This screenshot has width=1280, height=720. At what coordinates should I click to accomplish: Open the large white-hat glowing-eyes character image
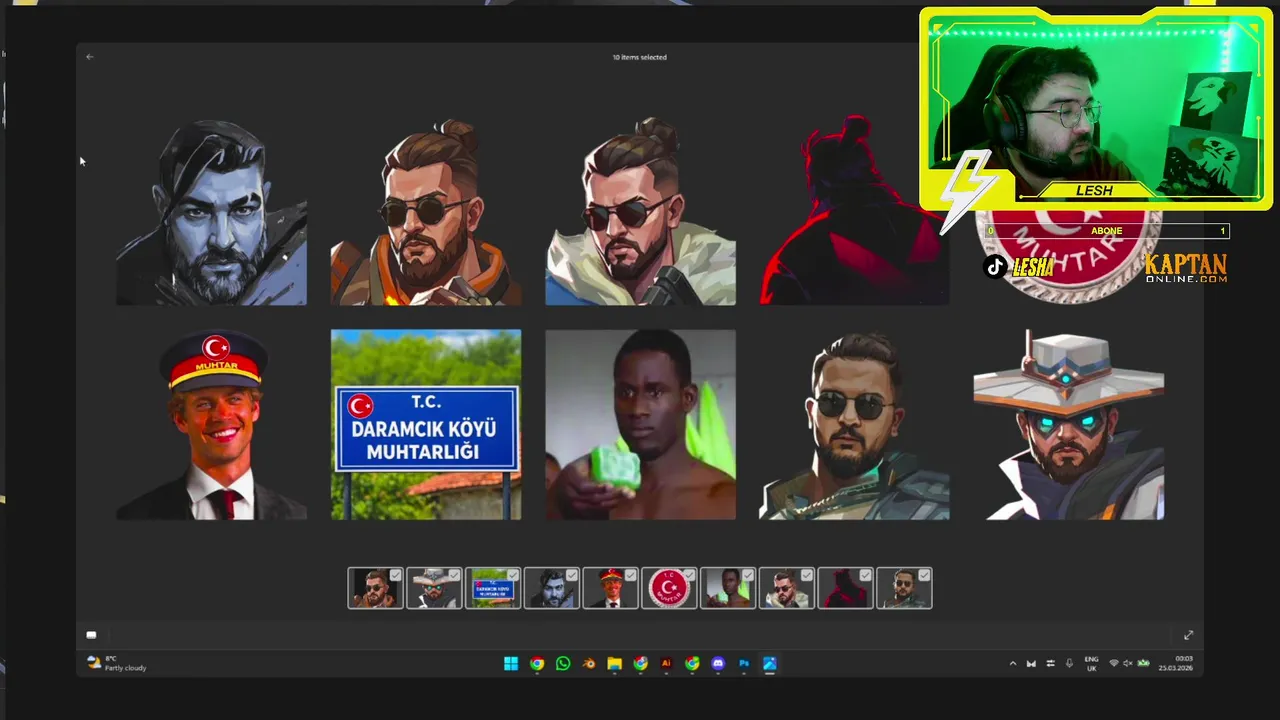coord(1069,425)
